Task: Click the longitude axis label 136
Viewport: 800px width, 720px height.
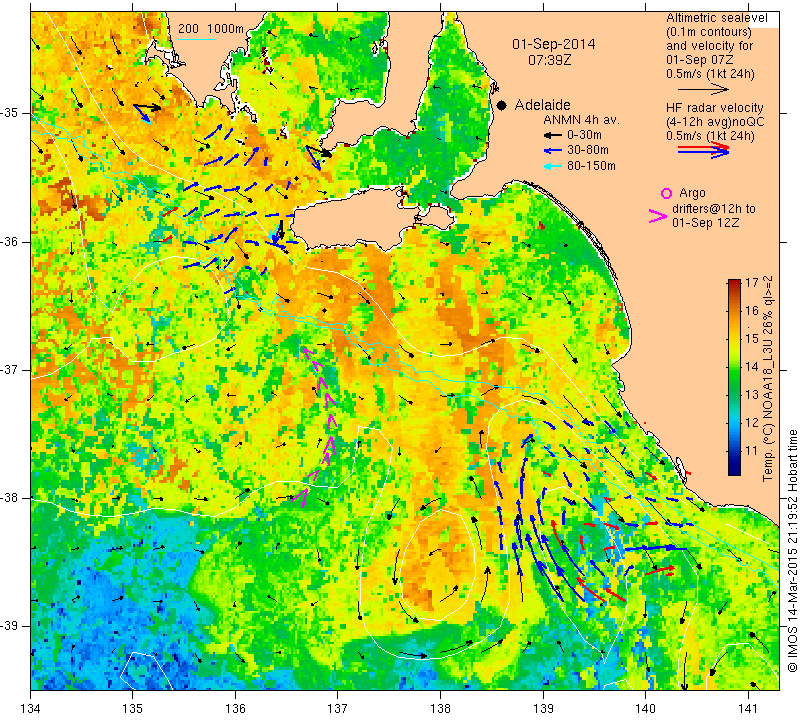Action: point(235,708)
